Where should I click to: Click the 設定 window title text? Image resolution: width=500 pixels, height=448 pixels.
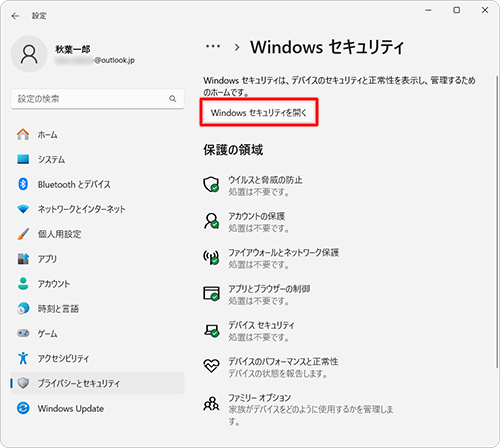pos(39,16)
